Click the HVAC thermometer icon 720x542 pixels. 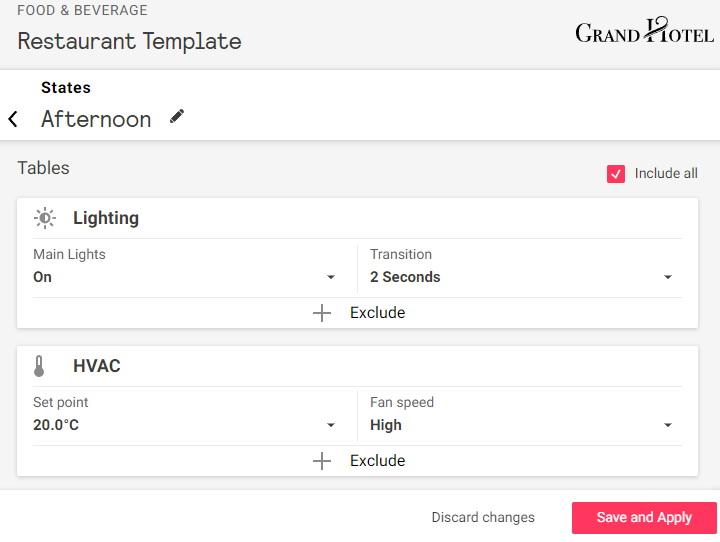[39, 366]
